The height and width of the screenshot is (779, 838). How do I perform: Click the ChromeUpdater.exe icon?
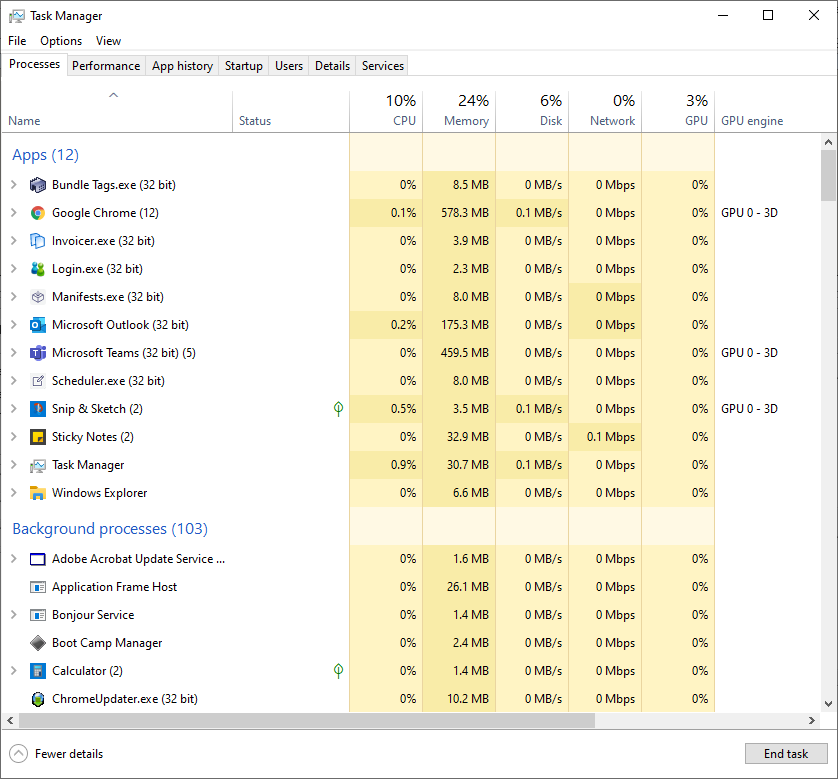37,699
